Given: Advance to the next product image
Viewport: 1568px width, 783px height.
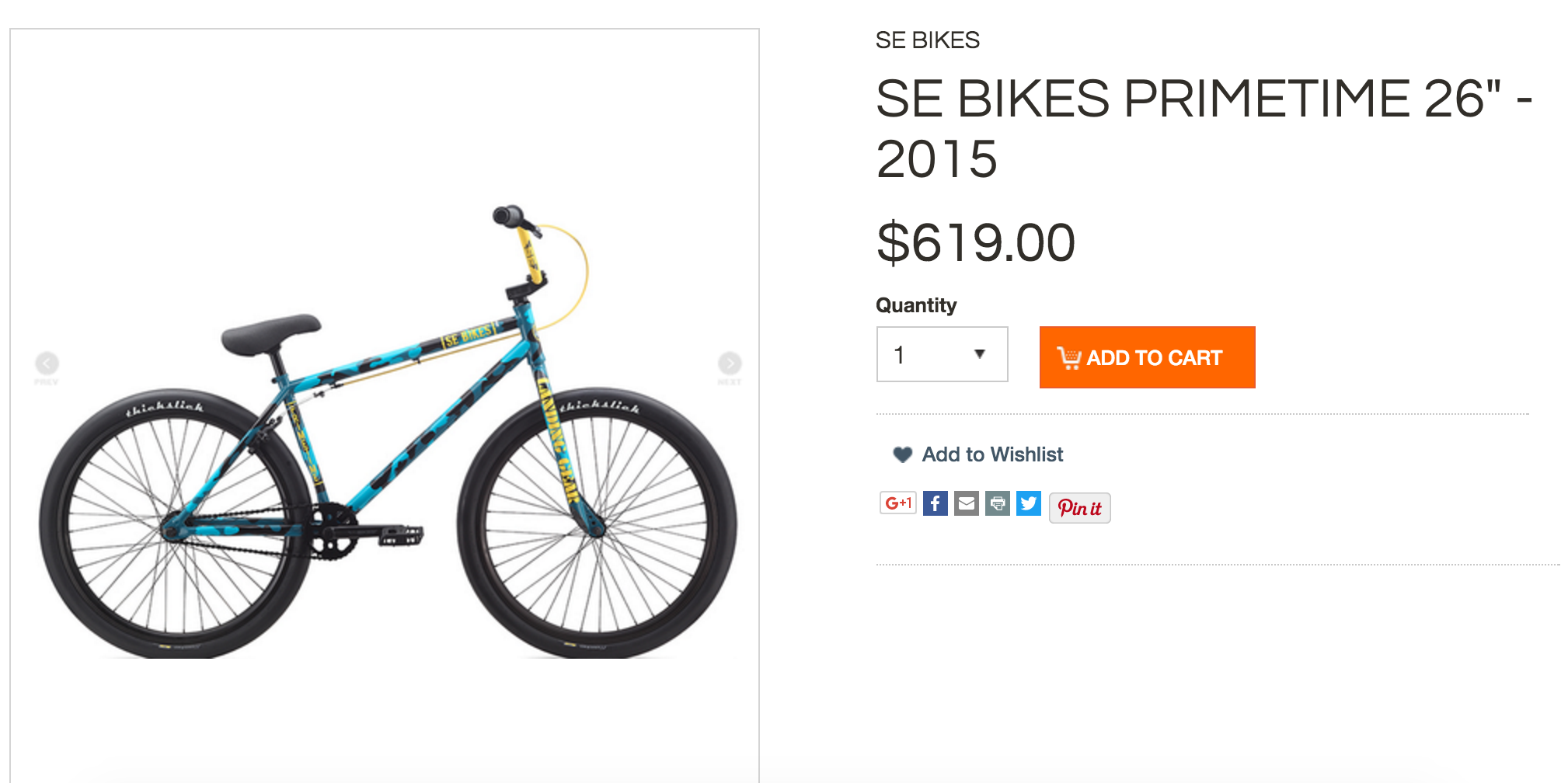Looking at the screenshot, I should 729,363.
